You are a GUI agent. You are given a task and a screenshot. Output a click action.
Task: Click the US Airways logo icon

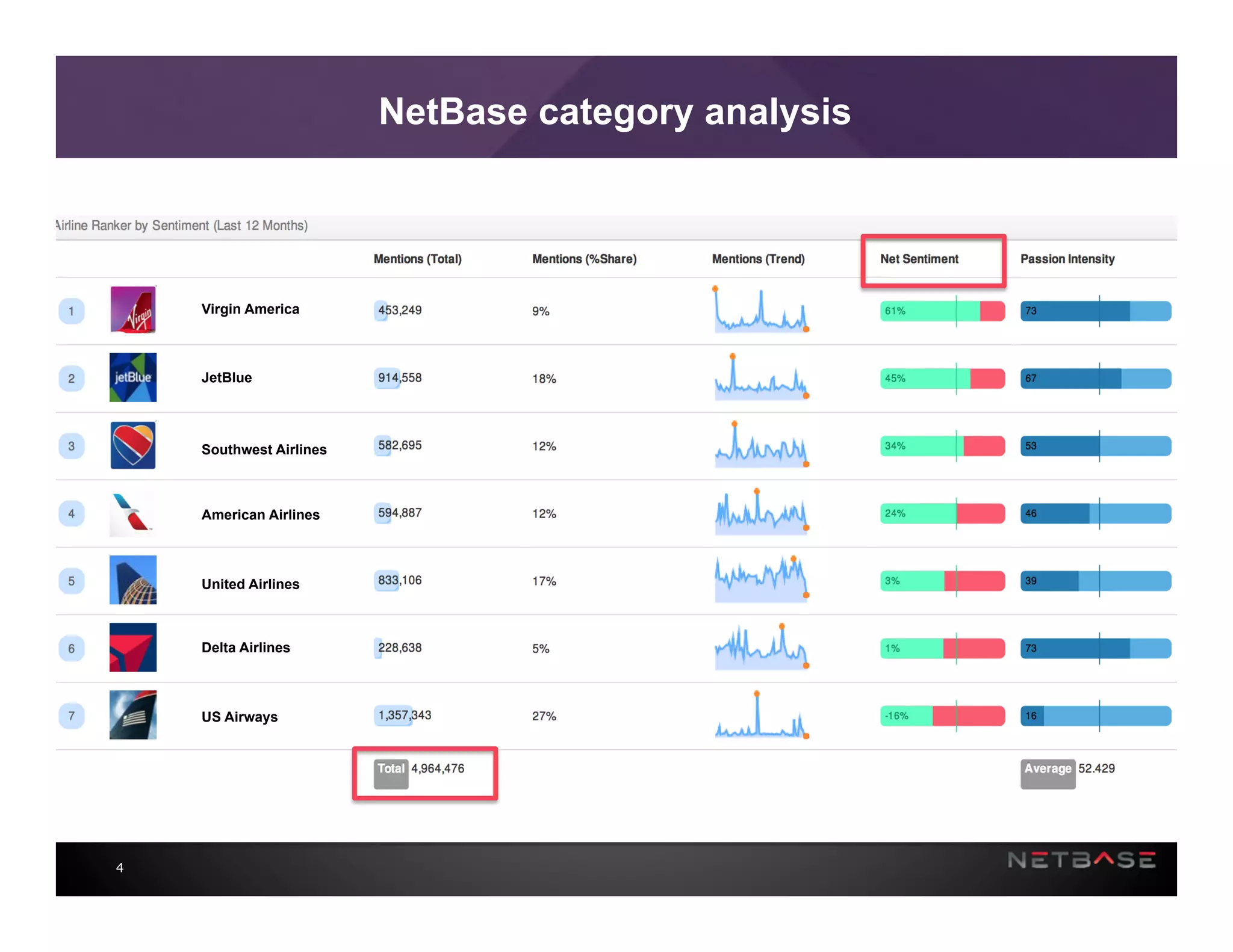[x=133, y=715]
